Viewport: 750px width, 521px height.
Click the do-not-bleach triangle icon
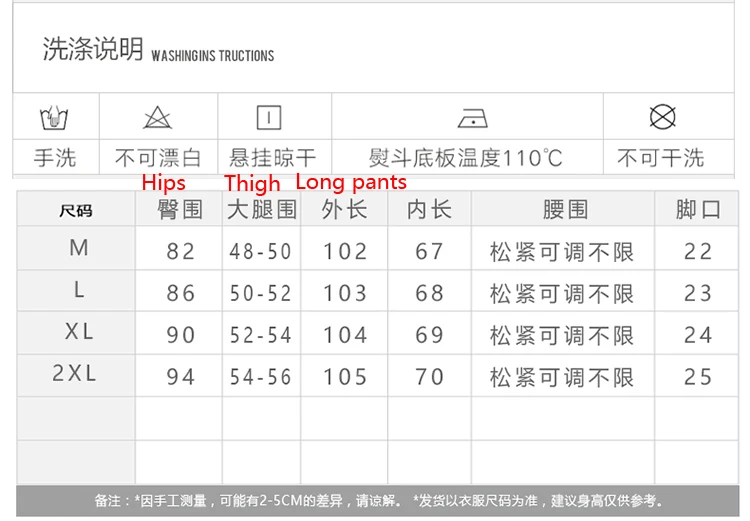[x=157, y=118]
